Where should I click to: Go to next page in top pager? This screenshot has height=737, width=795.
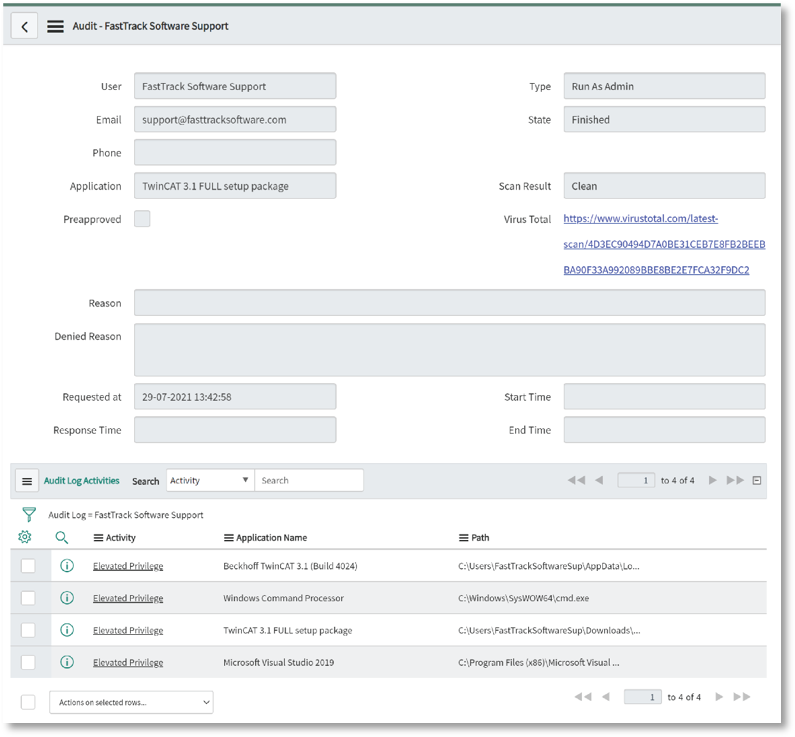coord(712,480)
